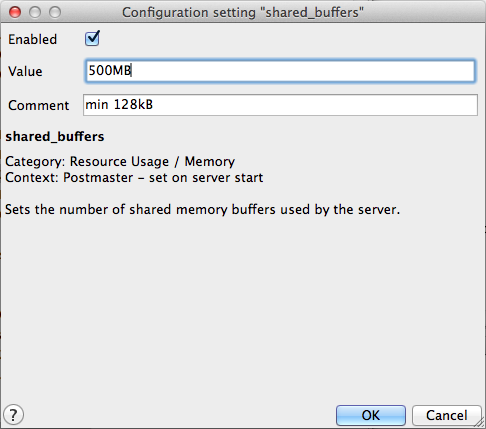Screen dimensions: 486x429
Task: Click the gray minimize window button
Action: 35,12
